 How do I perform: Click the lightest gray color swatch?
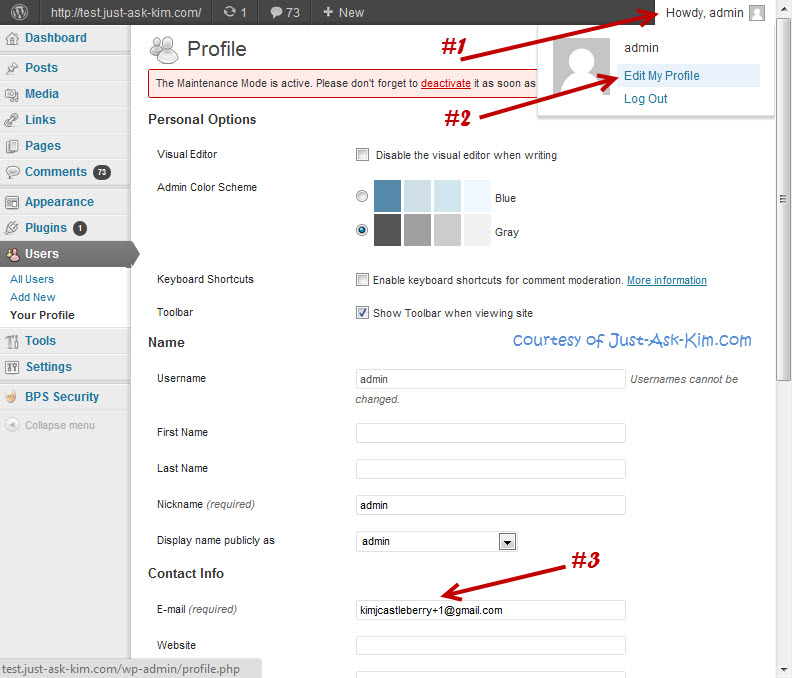(x=477, y=230)
